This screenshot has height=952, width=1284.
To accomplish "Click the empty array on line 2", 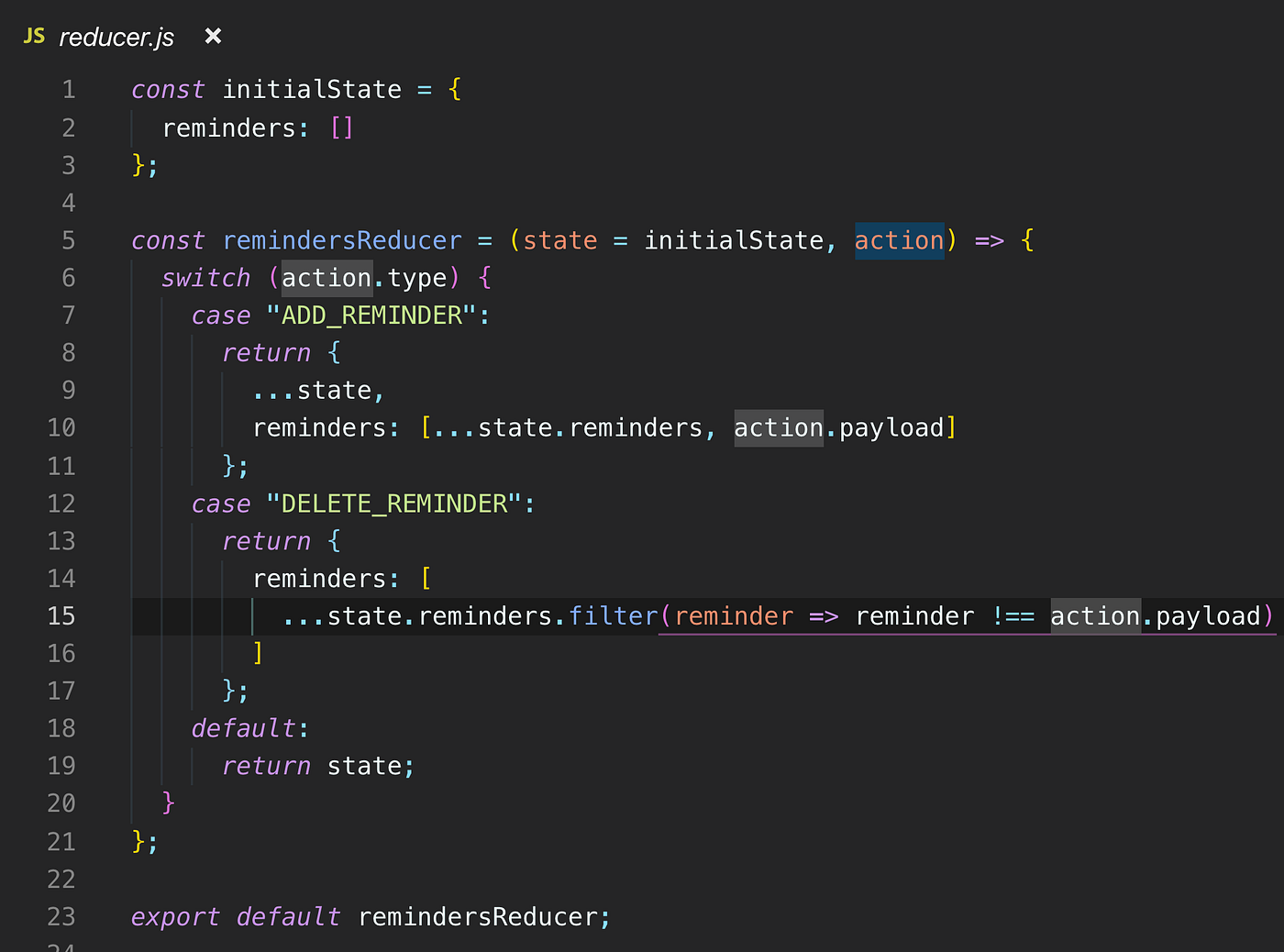I will click(x=340, y=127).
